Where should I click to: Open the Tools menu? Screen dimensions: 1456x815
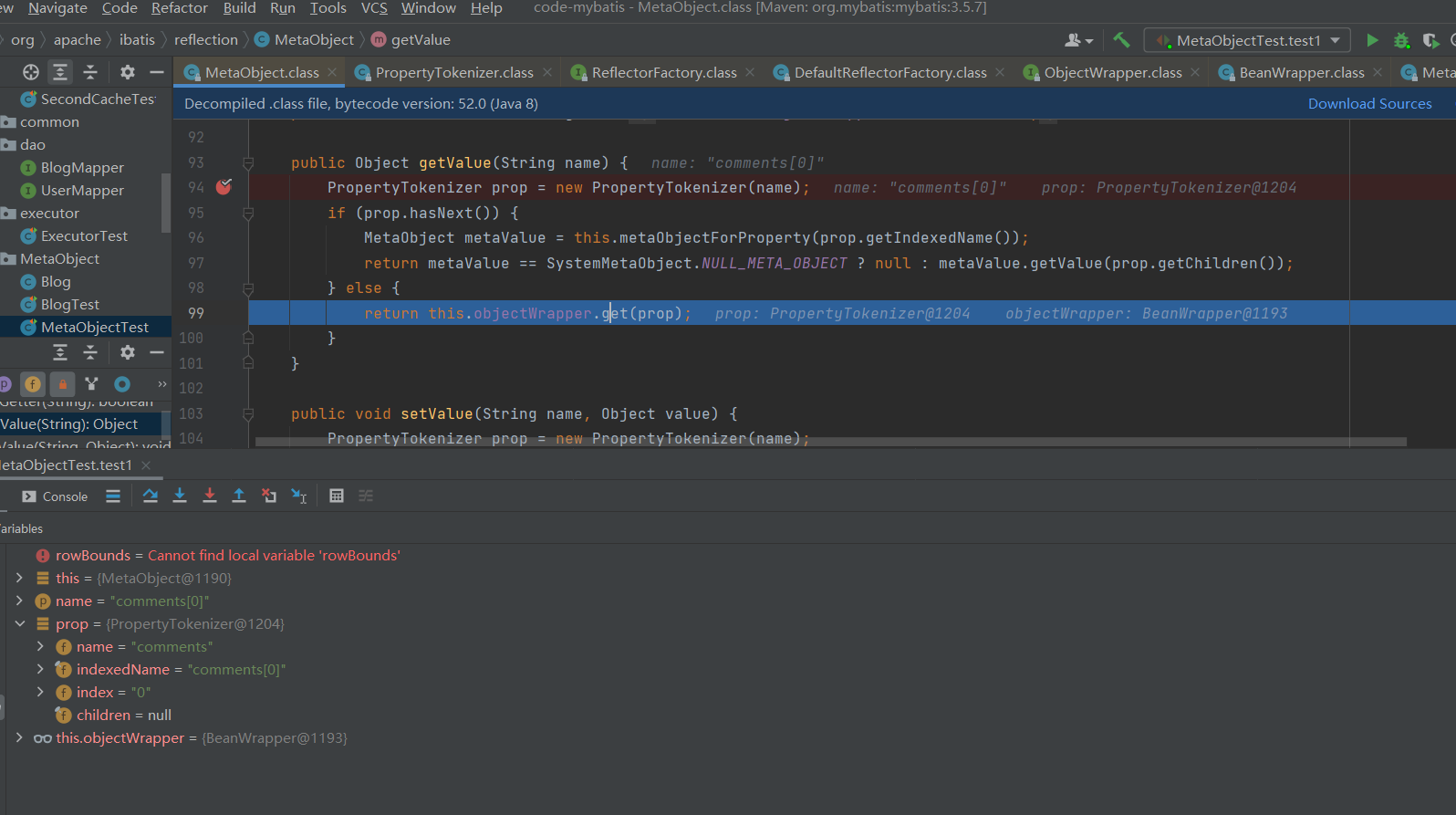click(328, 8)
